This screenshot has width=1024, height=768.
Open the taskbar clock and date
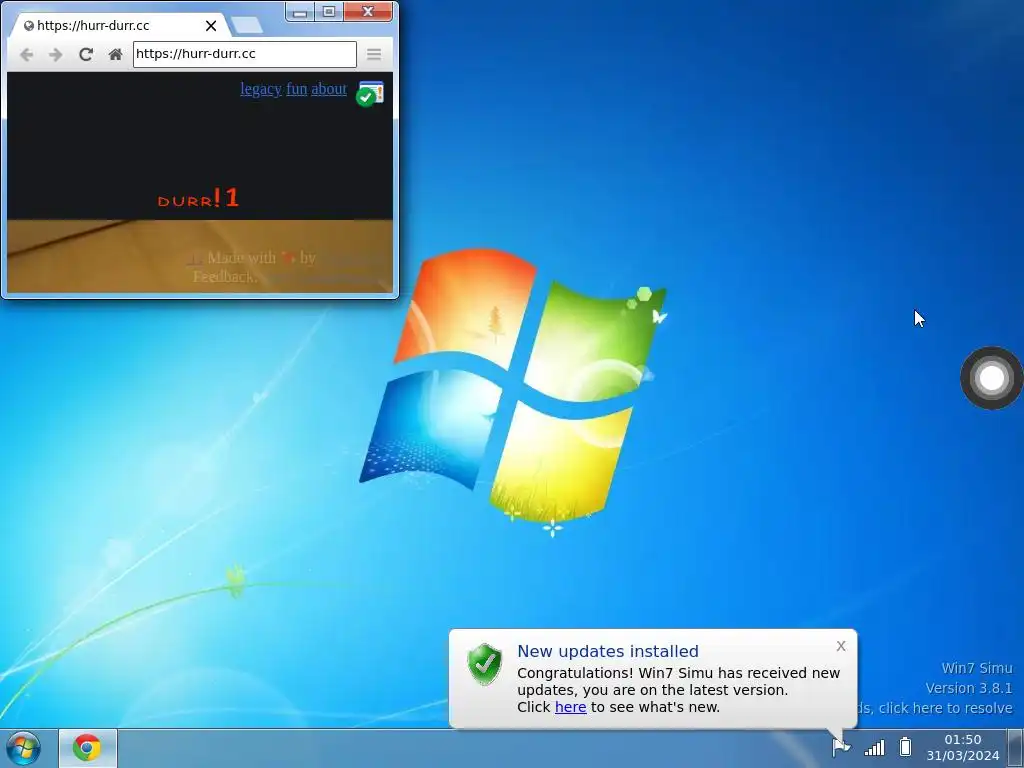pos(963,748)
